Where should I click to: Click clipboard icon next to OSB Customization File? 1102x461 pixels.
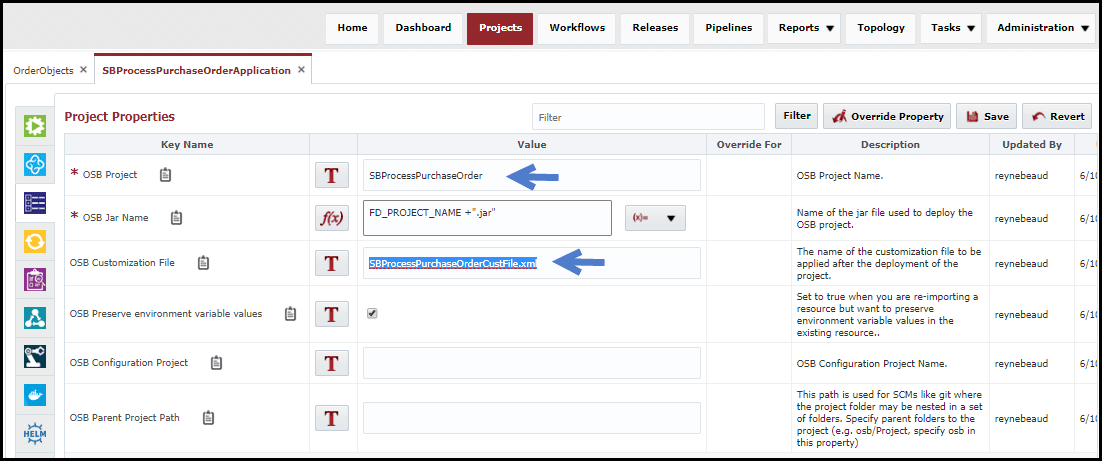(203, 263)
